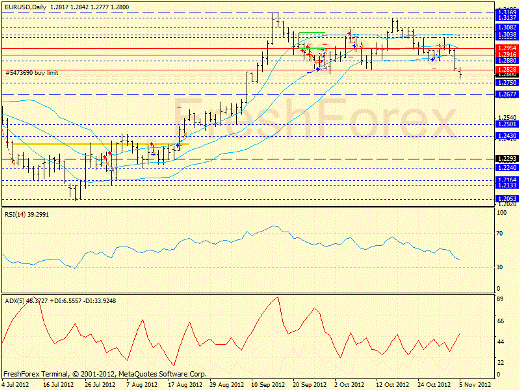
Task: Select the #5473690 buy limit order label
Action: 32,73
